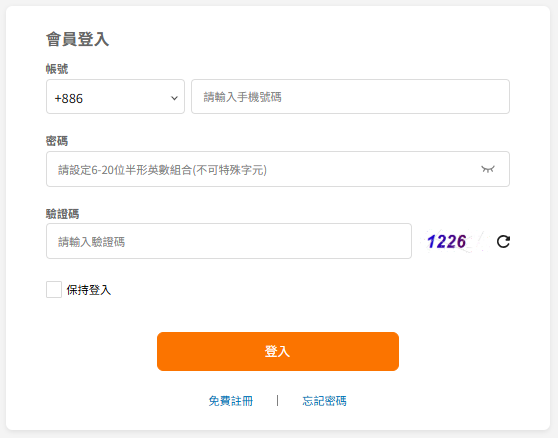Toggle password visibility eye icon
Screen dimensions: 558x438
488,169
